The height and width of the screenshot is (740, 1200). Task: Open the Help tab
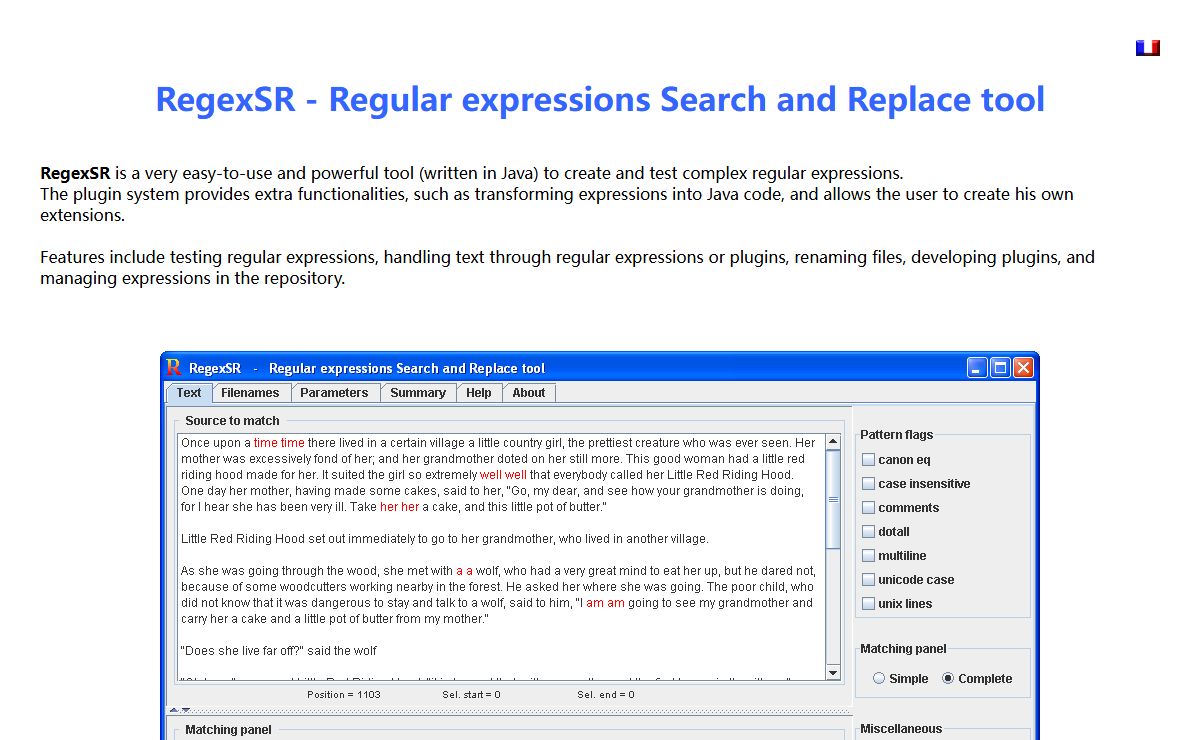(x=479, y=393)
